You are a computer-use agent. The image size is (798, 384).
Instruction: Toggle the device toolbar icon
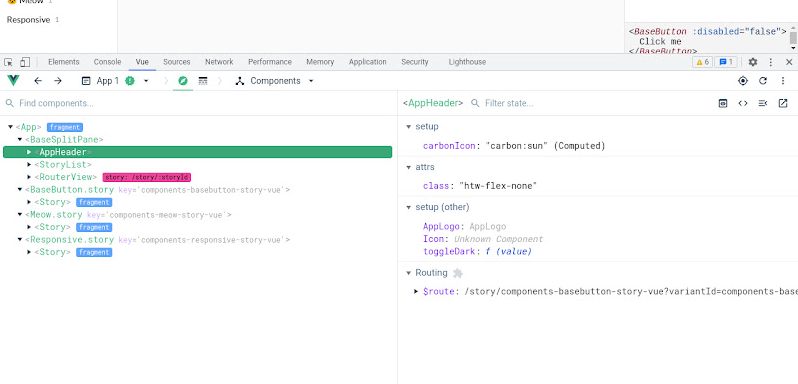tap(25, 62)
